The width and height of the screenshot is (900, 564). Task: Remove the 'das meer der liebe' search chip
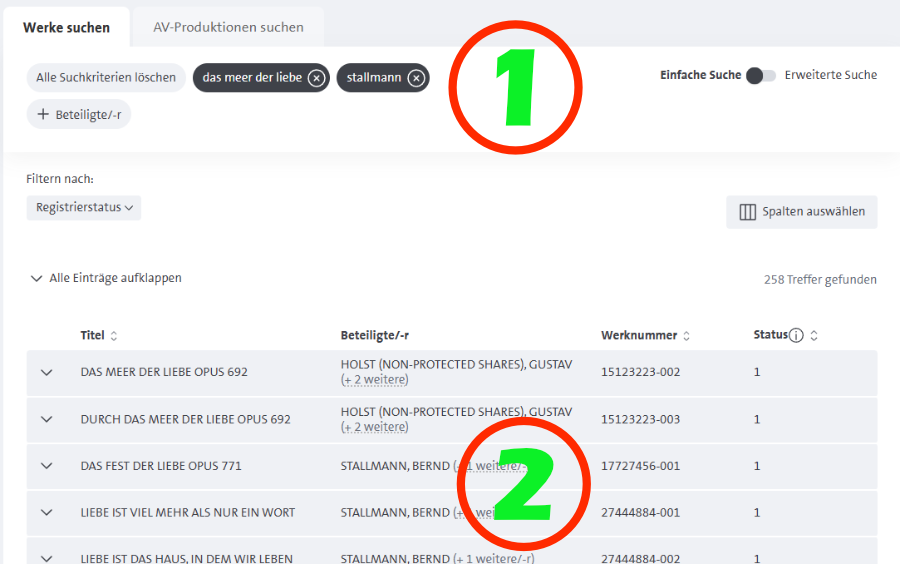[316, 78]
